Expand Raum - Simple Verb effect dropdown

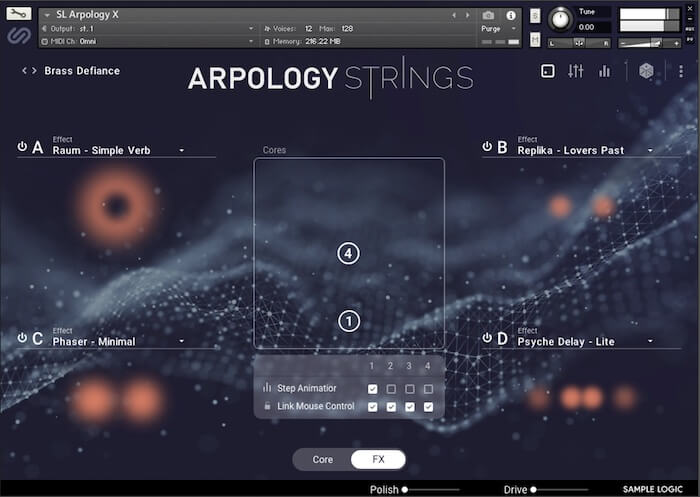click(182, 151)
